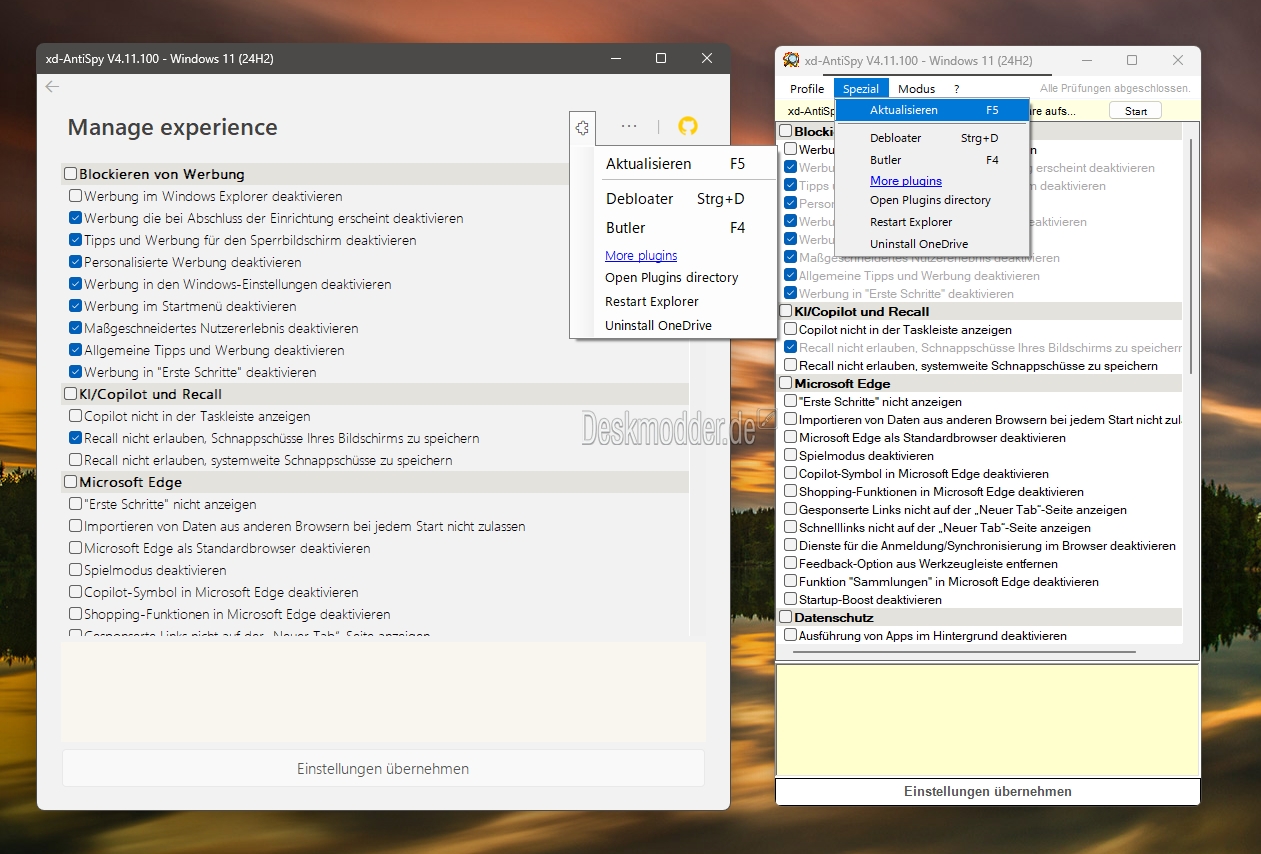Click the beige description box in Manage experience window
The width and height of the screenshot is (1261, 854).
383,691
